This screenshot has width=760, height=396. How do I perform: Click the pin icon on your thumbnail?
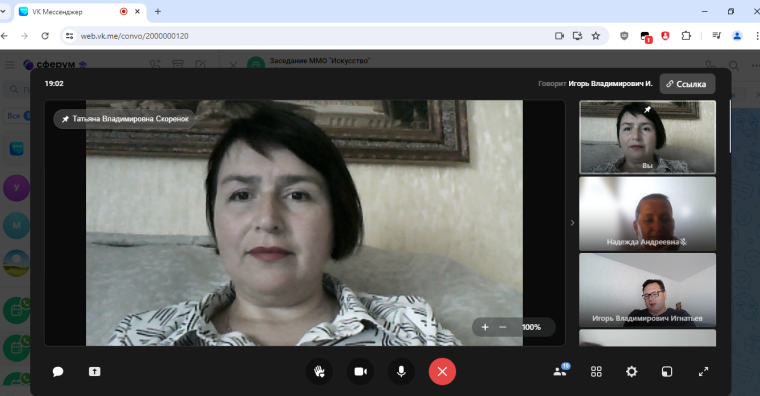pyautogui.click(x=647, y=110)
